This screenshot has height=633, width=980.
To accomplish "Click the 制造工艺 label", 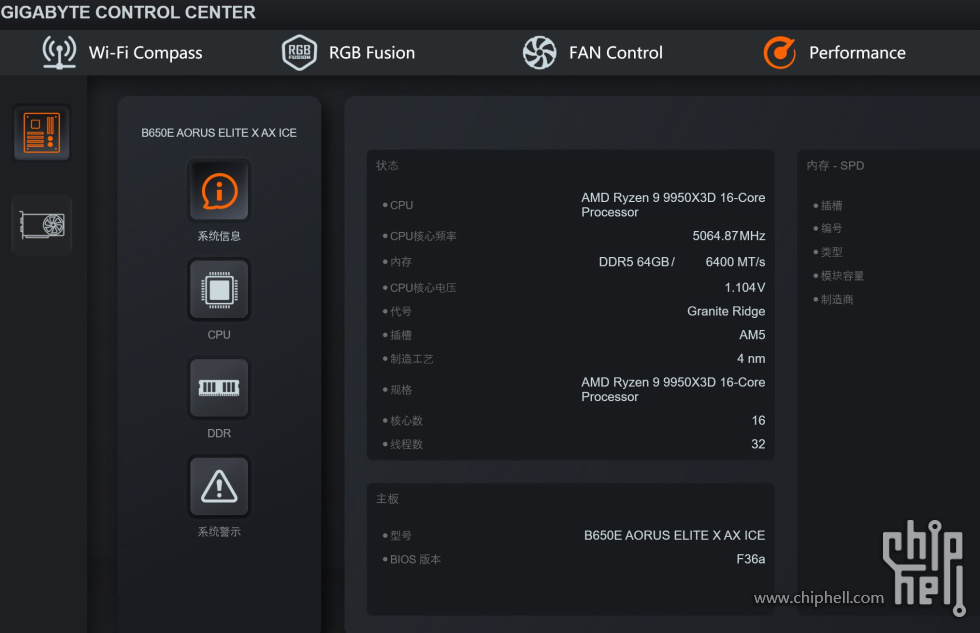I will 411,359.
